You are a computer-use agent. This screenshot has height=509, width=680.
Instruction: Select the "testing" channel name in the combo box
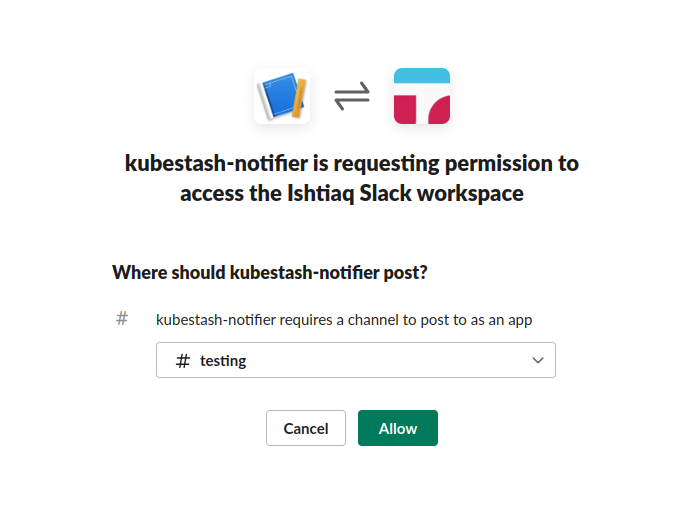click(223, 361)
